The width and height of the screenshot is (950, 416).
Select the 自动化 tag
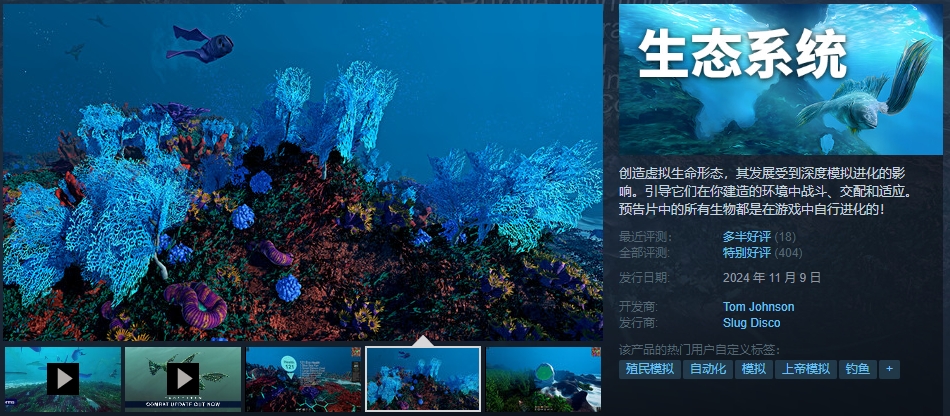708,369
